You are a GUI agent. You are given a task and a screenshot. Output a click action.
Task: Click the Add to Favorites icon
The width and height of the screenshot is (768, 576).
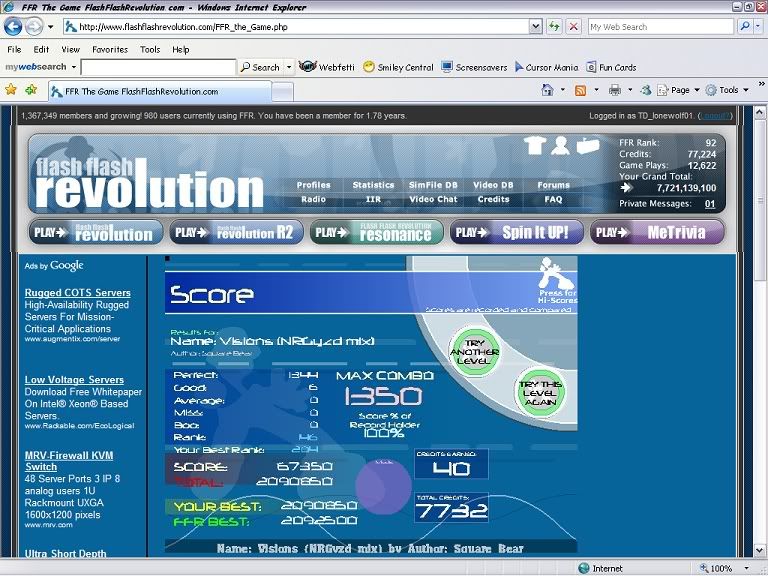pyautogui.click(x=31, y=90)
